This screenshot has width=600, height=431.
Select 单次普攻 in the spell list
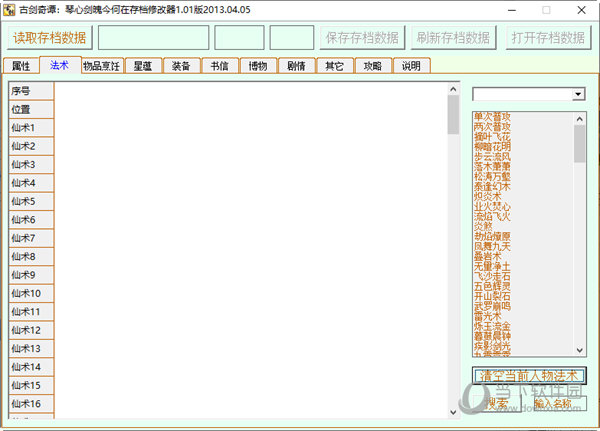492,117
